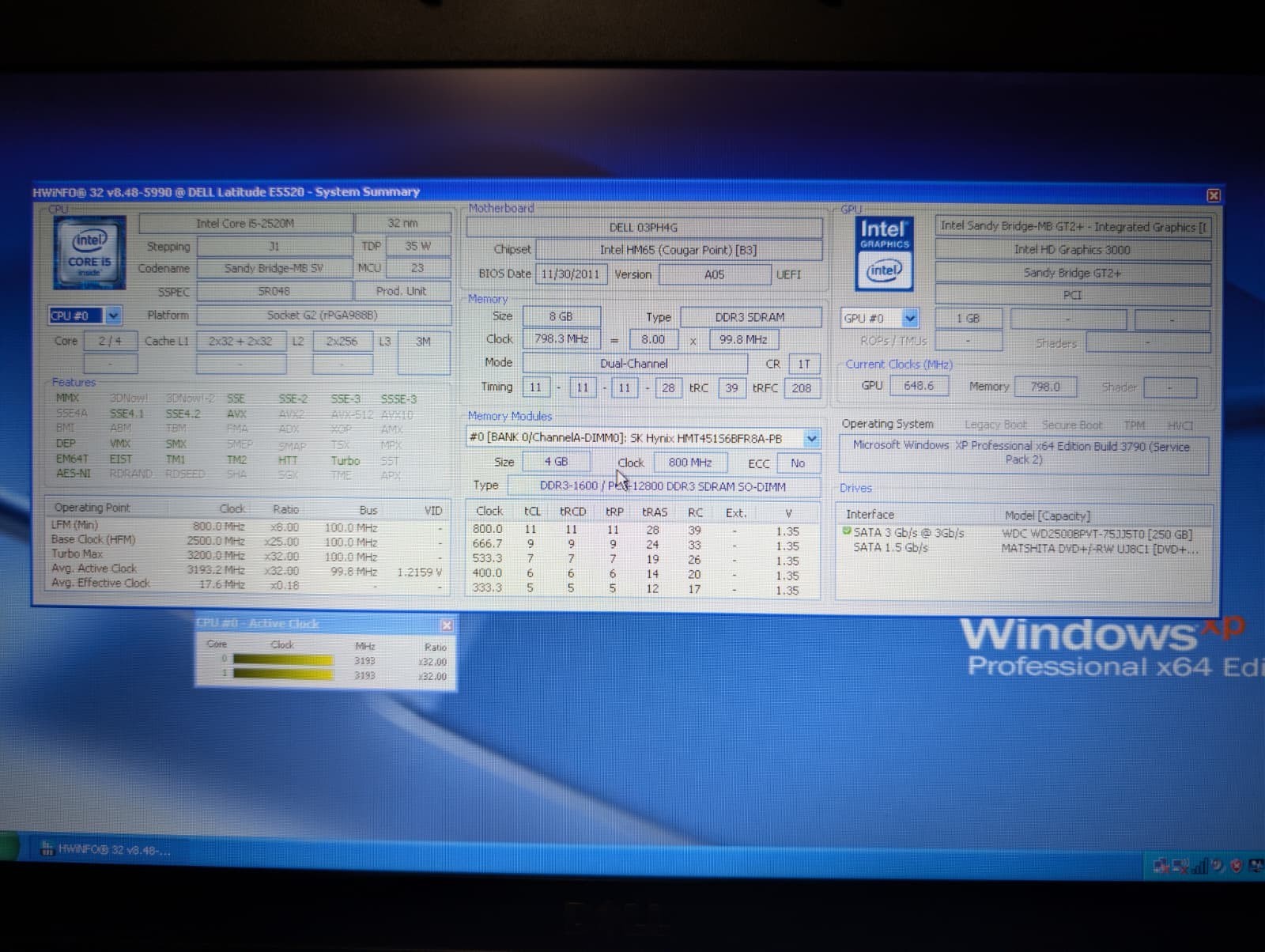Click the green SATA 3 Gb/s drive status icon
Screen dimensions: 1265x952
click(847, 532)
